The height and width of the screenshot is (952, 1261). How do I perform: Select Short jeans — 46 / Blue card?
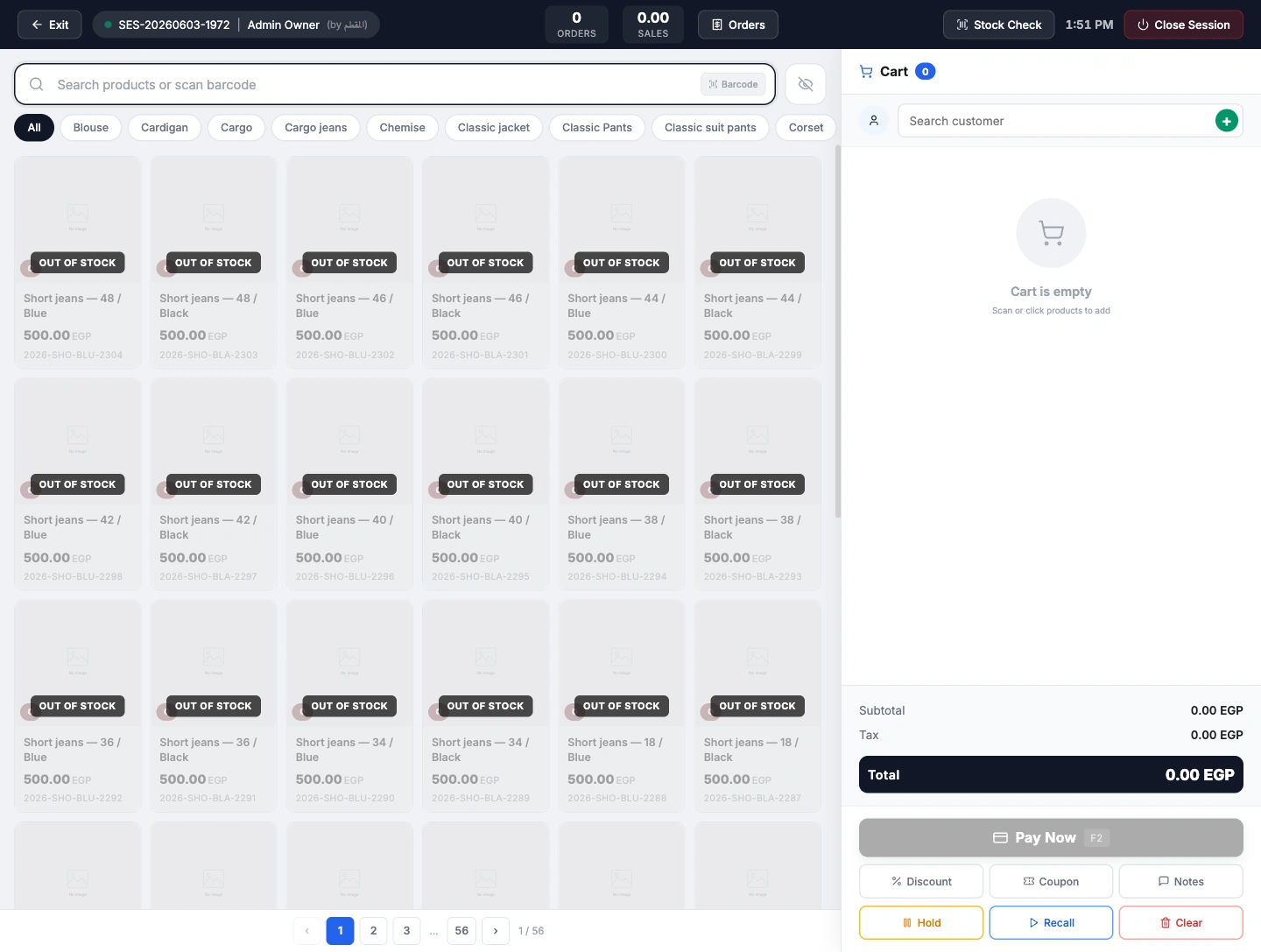349,263
